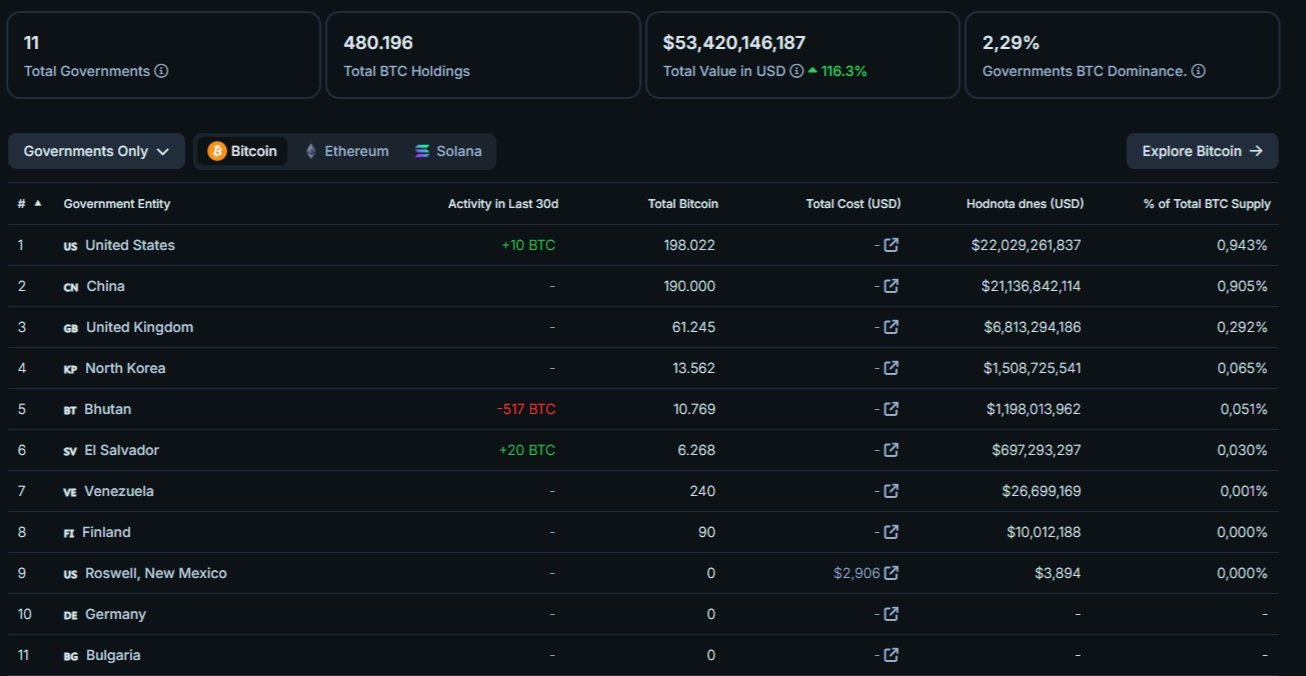Click the 2,29% dominance figure

point(1011,43)
